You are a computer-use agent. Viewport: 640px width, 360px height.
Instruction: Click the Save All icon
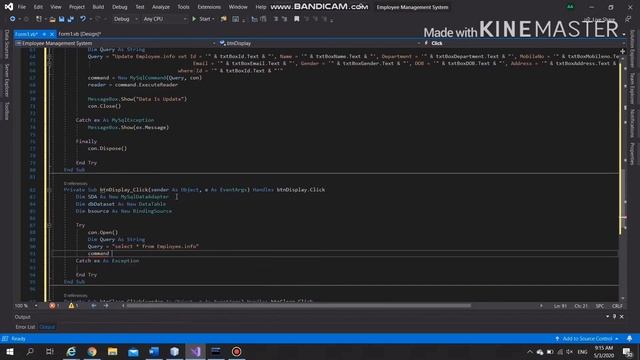[x=71, y=19]
